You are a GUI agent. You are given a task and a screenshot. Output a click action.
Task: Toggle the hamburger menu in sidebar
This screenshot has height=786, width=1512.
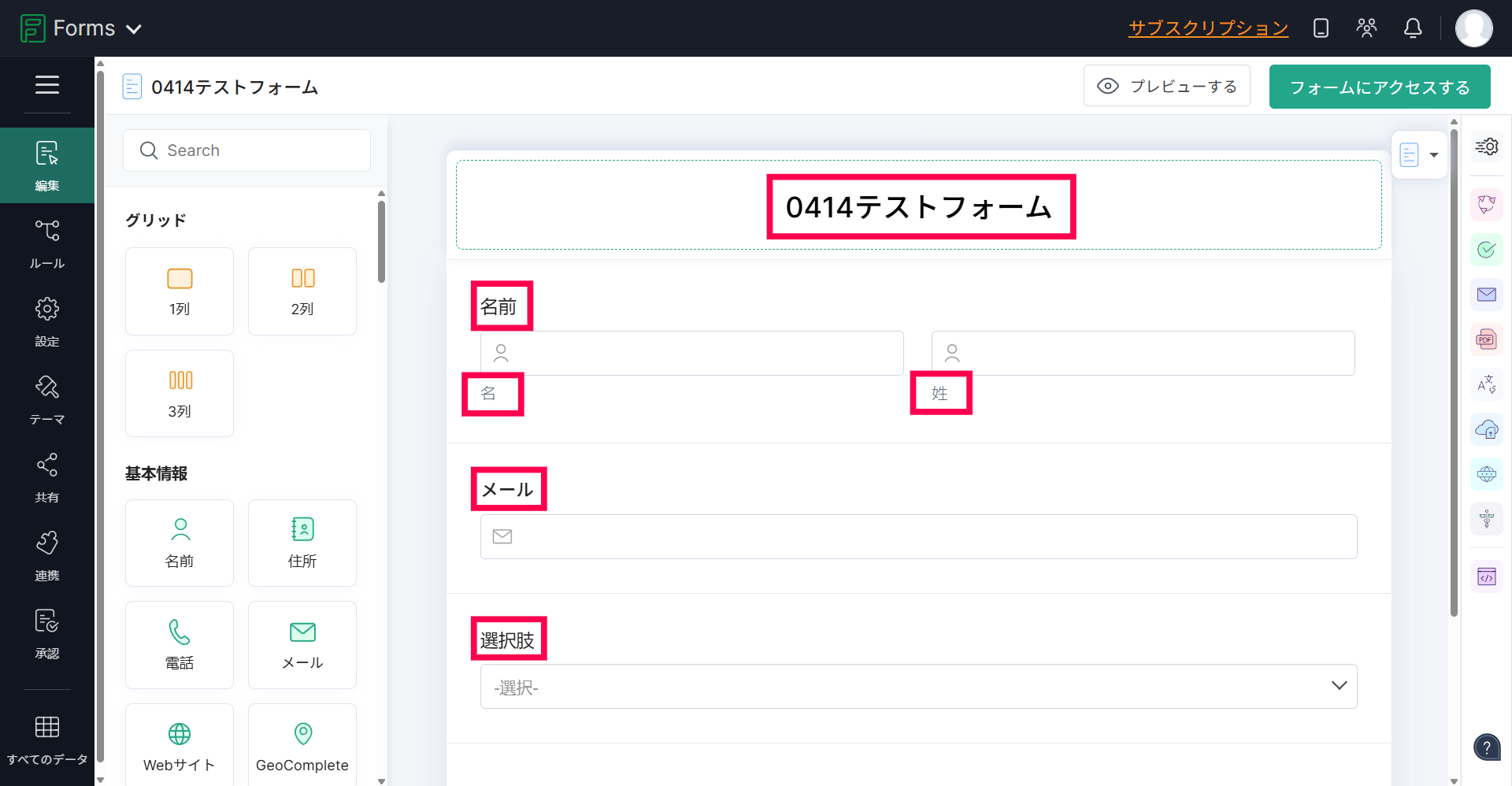point(46,84)
